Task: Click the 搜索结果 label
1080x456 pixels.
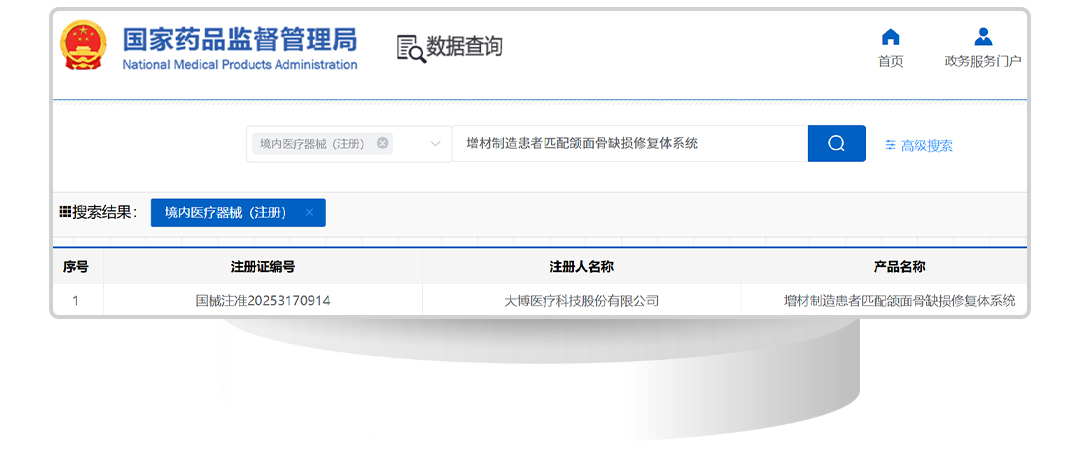Action: (105, 212)
